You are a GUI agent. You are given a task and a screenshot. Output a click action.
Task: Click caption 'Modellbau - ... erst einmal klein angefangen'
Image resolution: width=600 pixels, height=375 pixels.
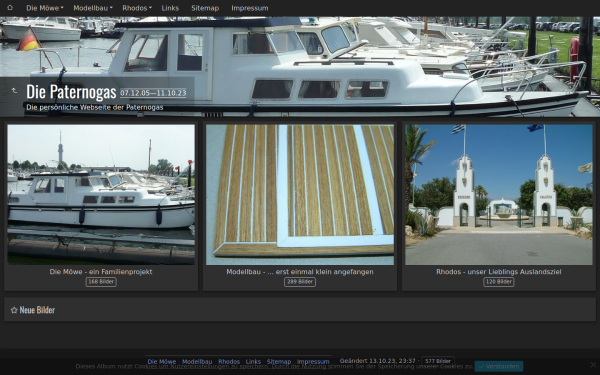300,272
